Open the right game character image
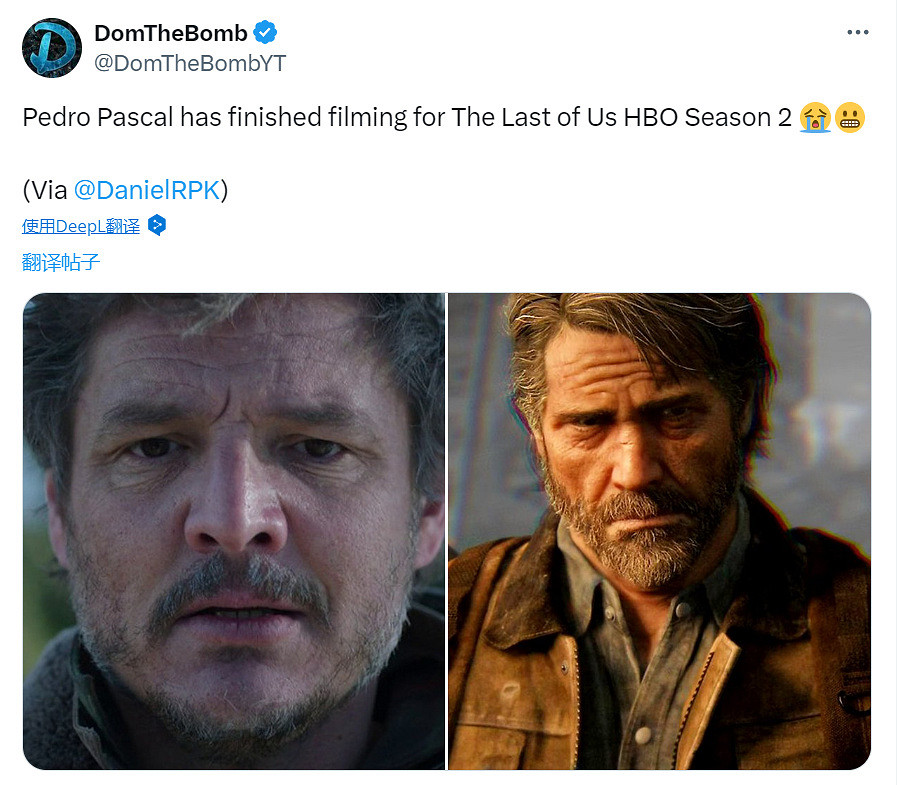Viewport: 897px width, 785px height. [x=659, y=531]
